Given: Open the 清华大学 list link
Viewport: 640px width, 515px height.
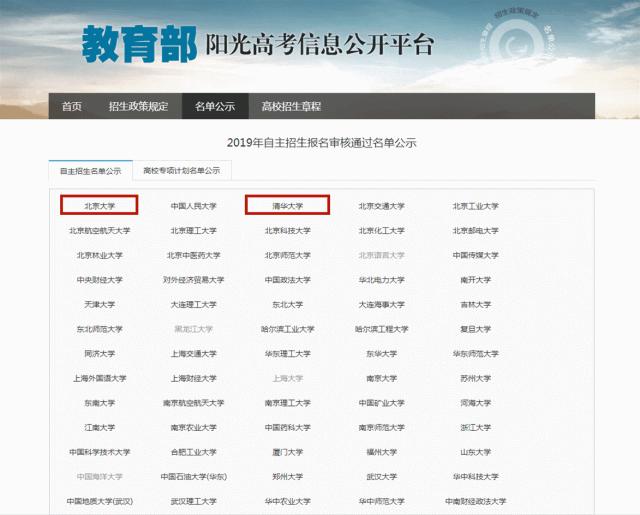Looking at the screenshot, I should 288,206.
